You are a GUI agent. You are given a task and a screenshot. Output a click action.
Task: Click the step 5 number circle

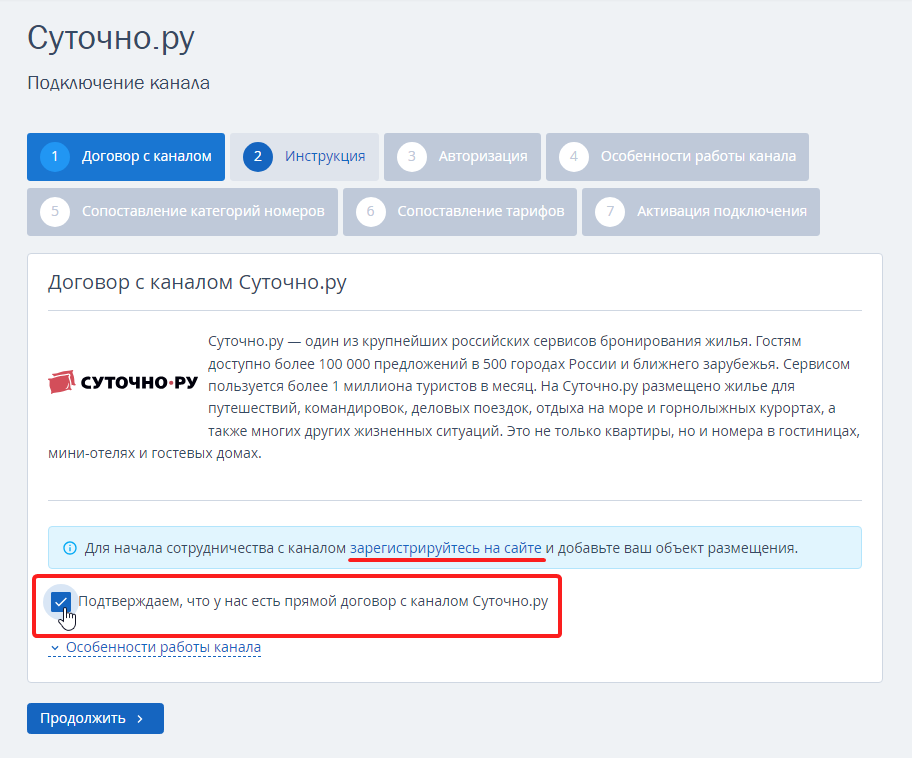coord(55,211)
